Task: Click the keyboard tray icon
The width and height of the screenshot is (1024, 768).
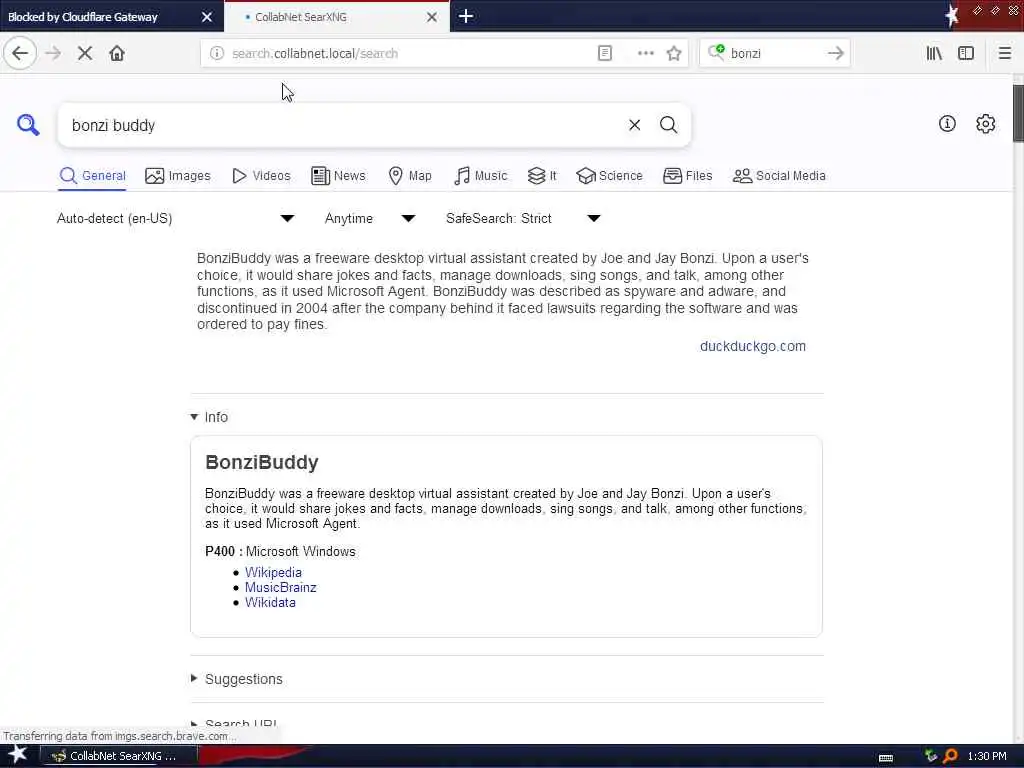Action: [886, 758]
